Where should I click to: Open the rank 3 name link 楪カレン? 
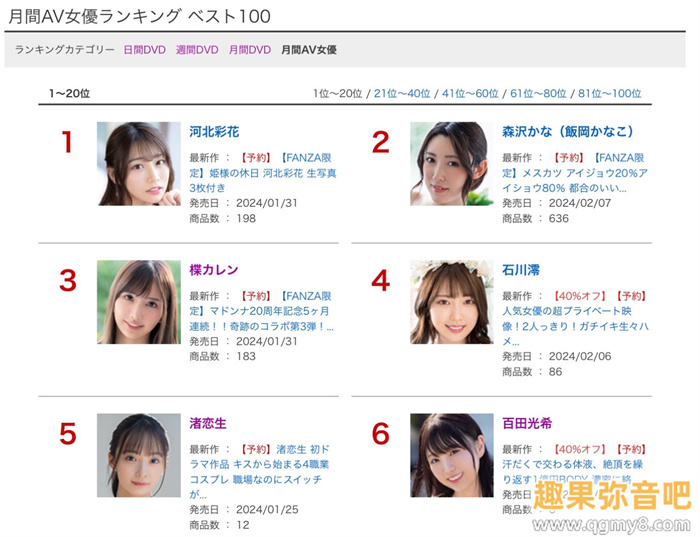[214, 270]
